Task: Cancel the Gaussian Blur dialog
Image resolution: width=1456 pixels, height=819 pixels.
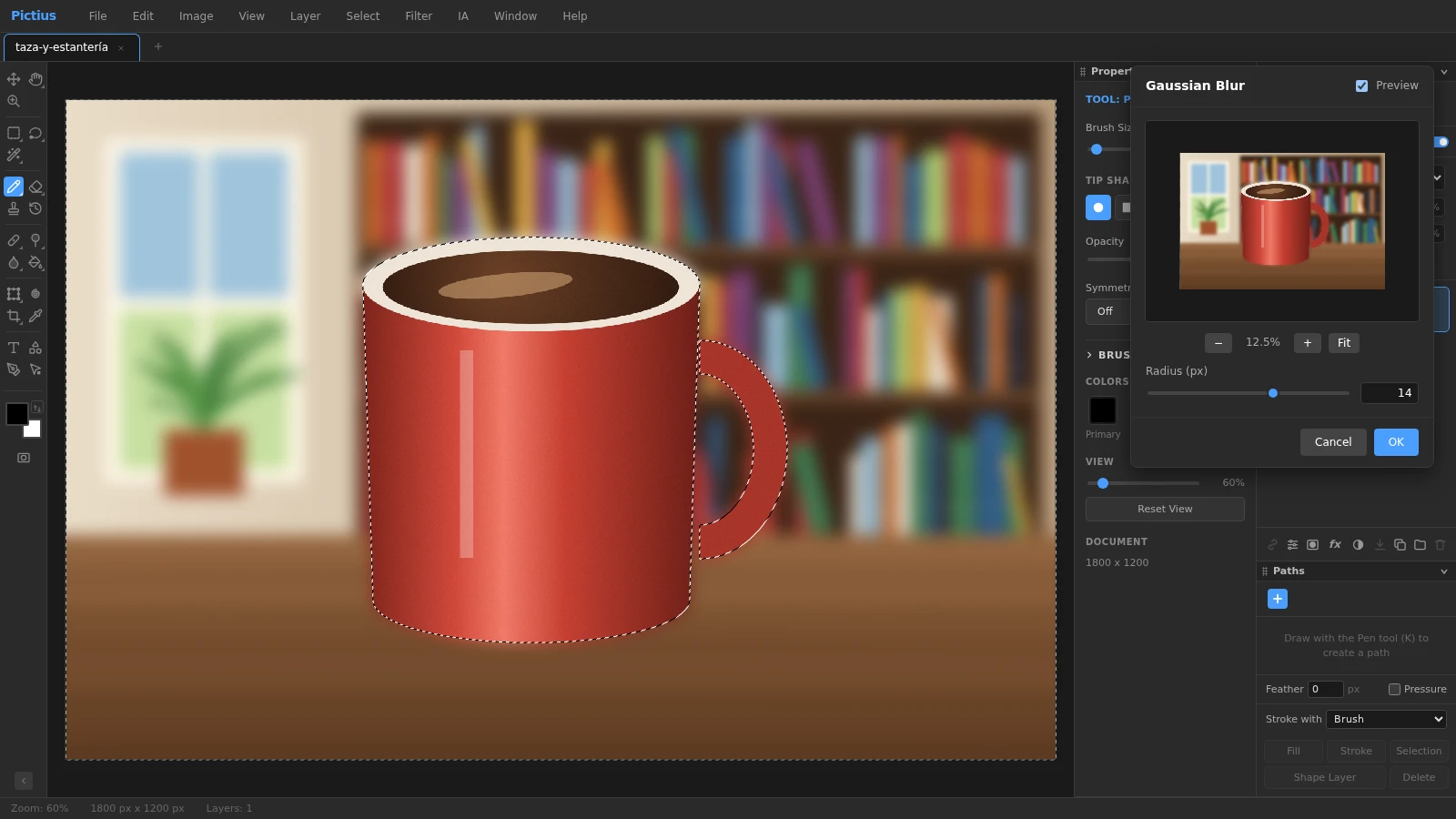Action: (x=1333, y=442)
